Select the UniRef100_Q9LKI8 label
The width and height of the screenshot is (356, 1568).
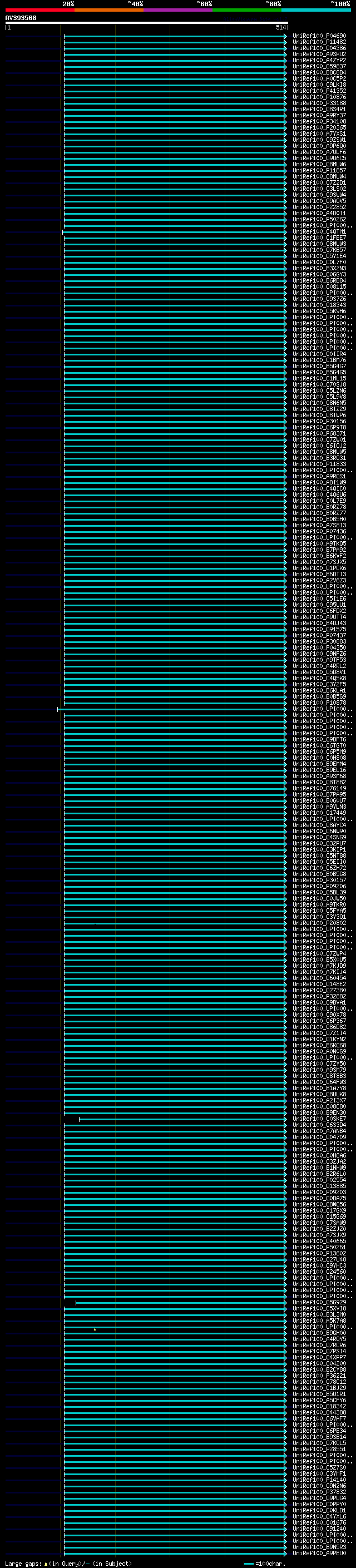319,85
